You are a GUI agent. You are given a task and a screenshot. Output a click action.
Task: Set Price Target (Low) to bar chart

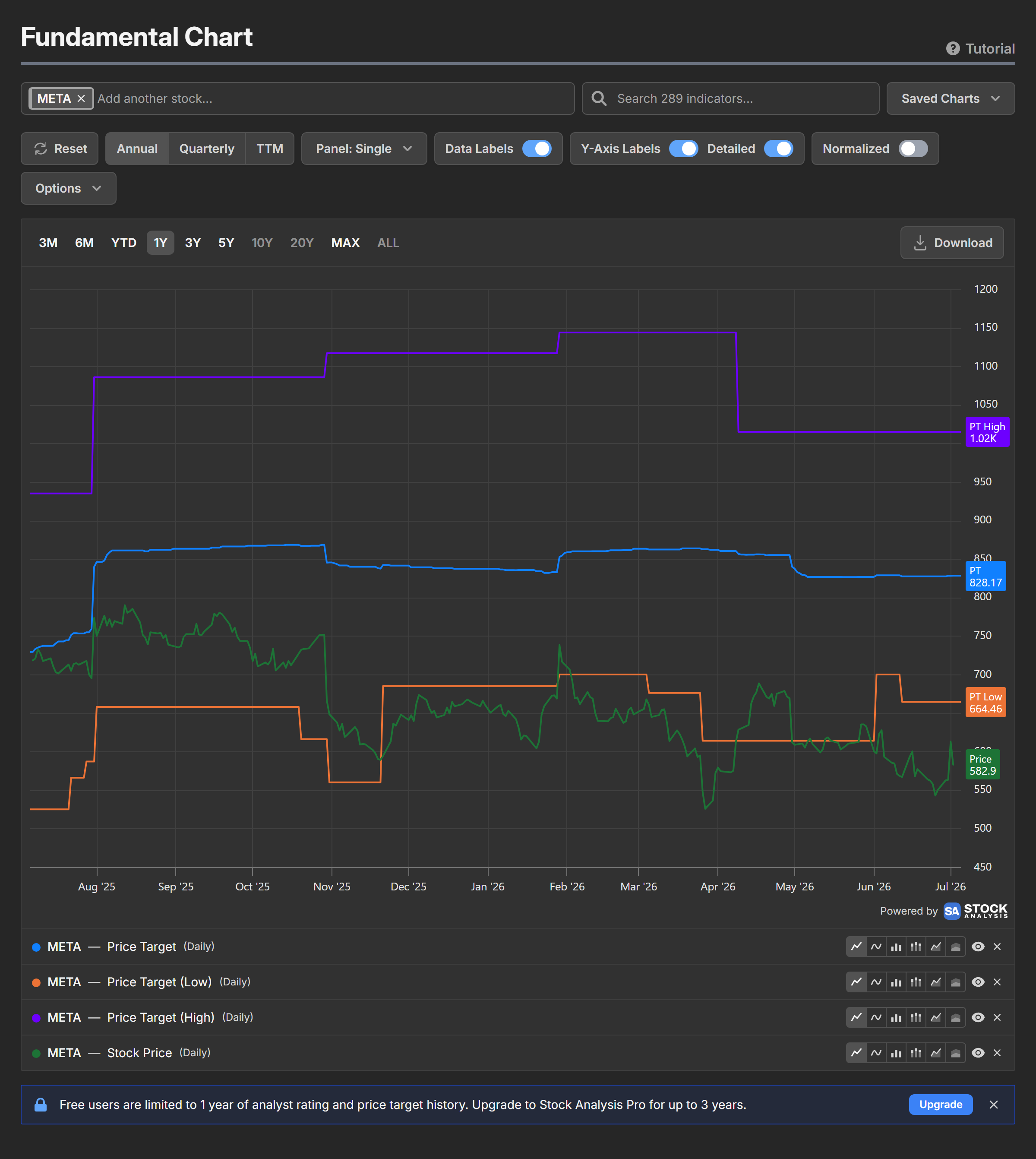point(896,982)
